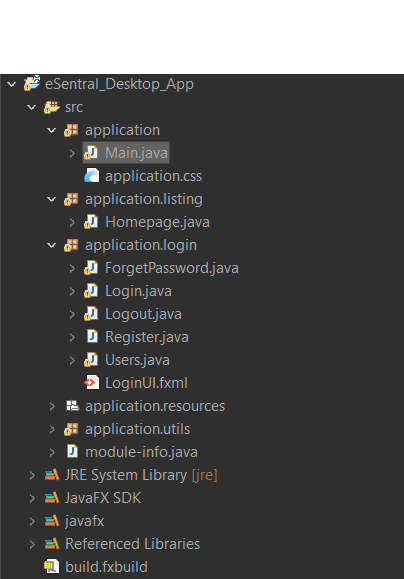Click the Homepage.java file icon
The image size is (404, 579).
pos(91,222)
